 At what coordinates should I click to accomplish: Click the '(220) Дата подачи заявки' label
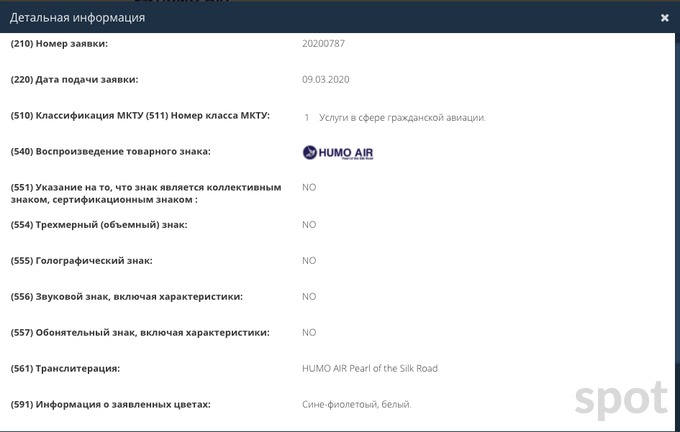click(88, 79)
